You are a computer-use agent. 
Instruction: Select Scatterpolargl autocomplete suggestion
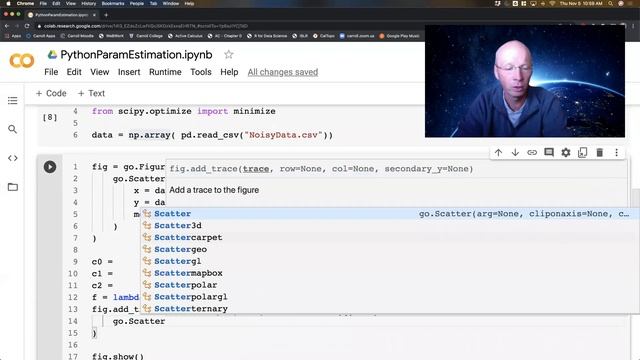point(390,297)
